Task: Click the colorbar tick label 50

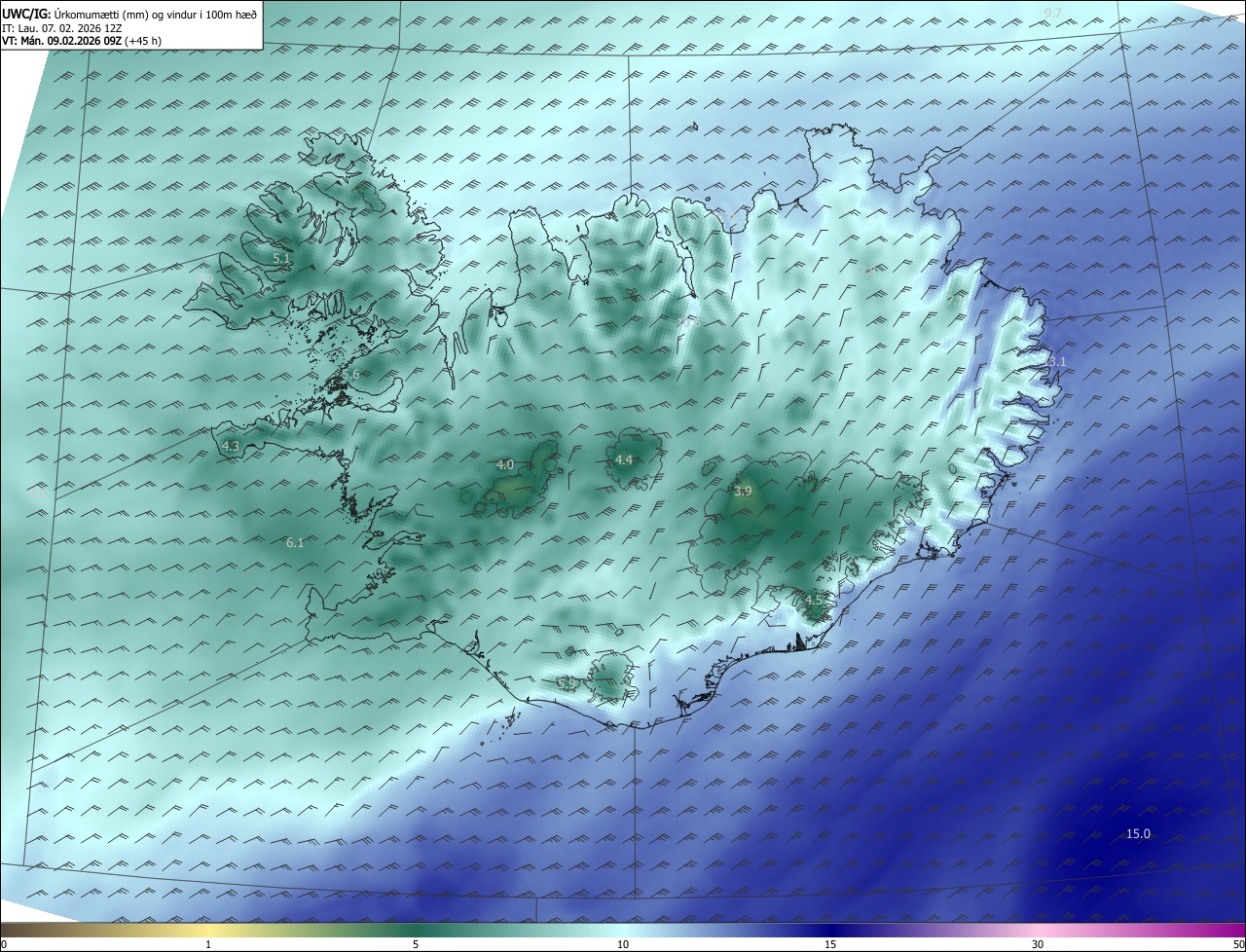Action: coord(1238,944)
